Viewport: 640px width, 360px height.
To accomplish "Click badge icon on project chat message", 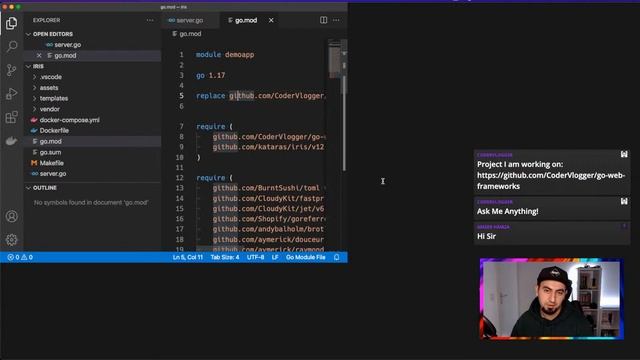I will tap(624, 154).
